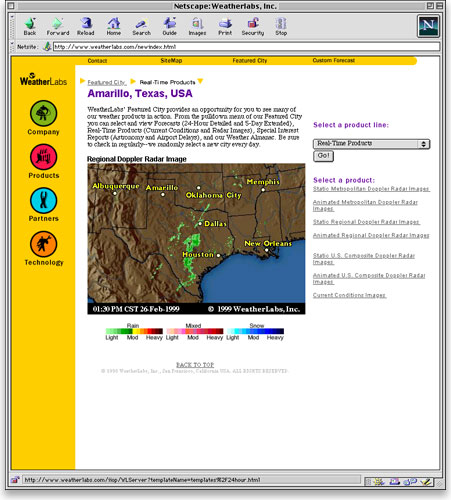Open the Technology sidebar icon
The height and width of the screenshot is (500, 451).
[x=43, y=244]
